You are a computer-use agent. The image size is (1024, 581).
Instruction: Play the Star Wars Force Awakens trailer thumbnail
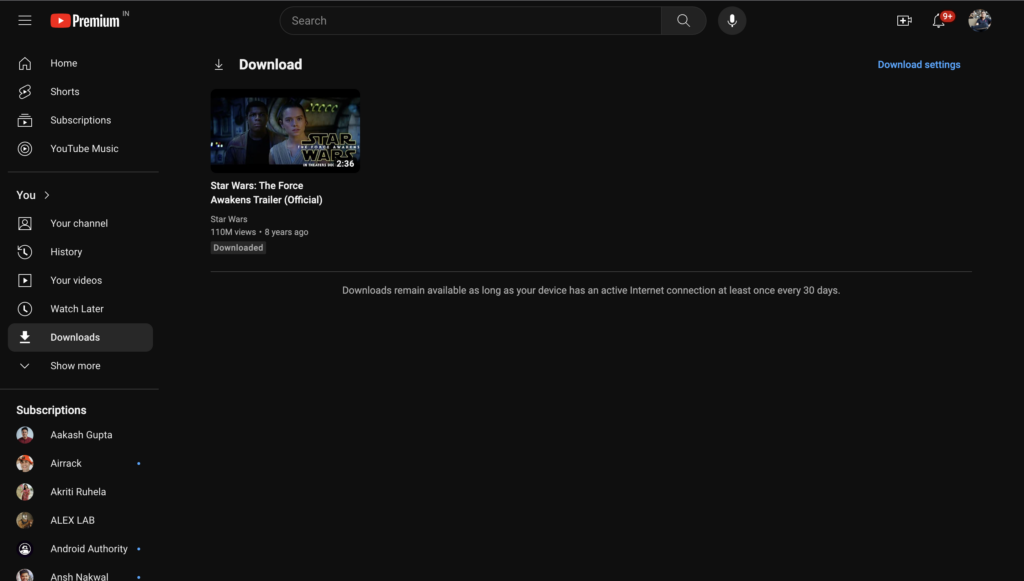tap(284, 130)
